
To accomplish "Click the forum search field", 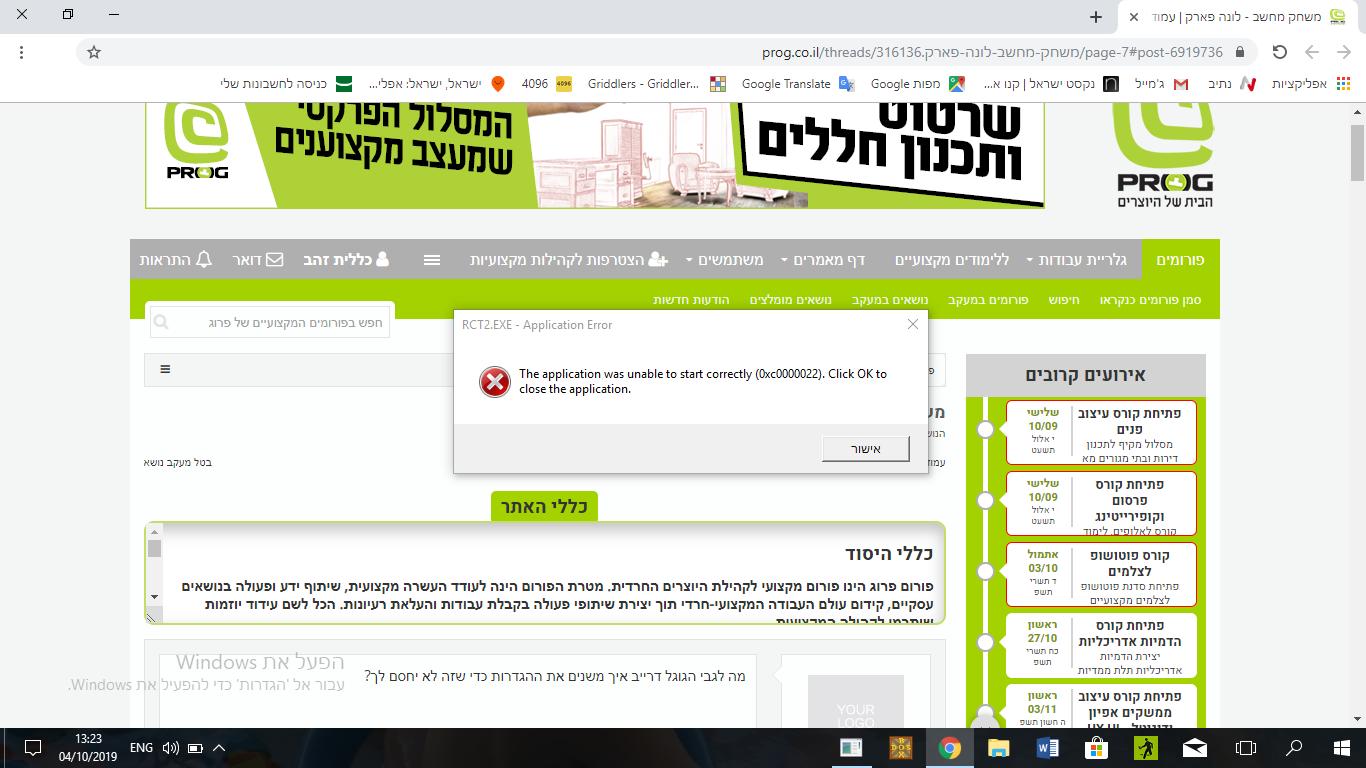I will pos(270,323).
